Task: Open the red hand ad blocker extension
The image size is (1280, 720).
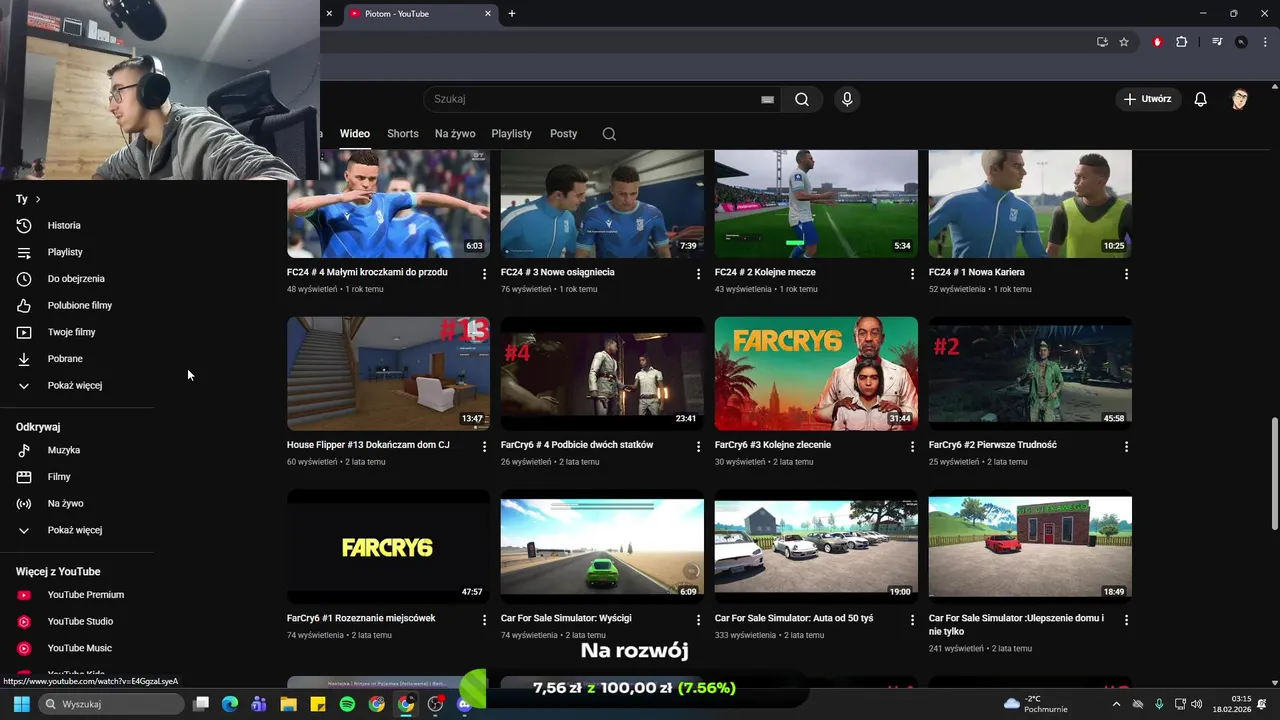Action: (x=1158, y=42)
